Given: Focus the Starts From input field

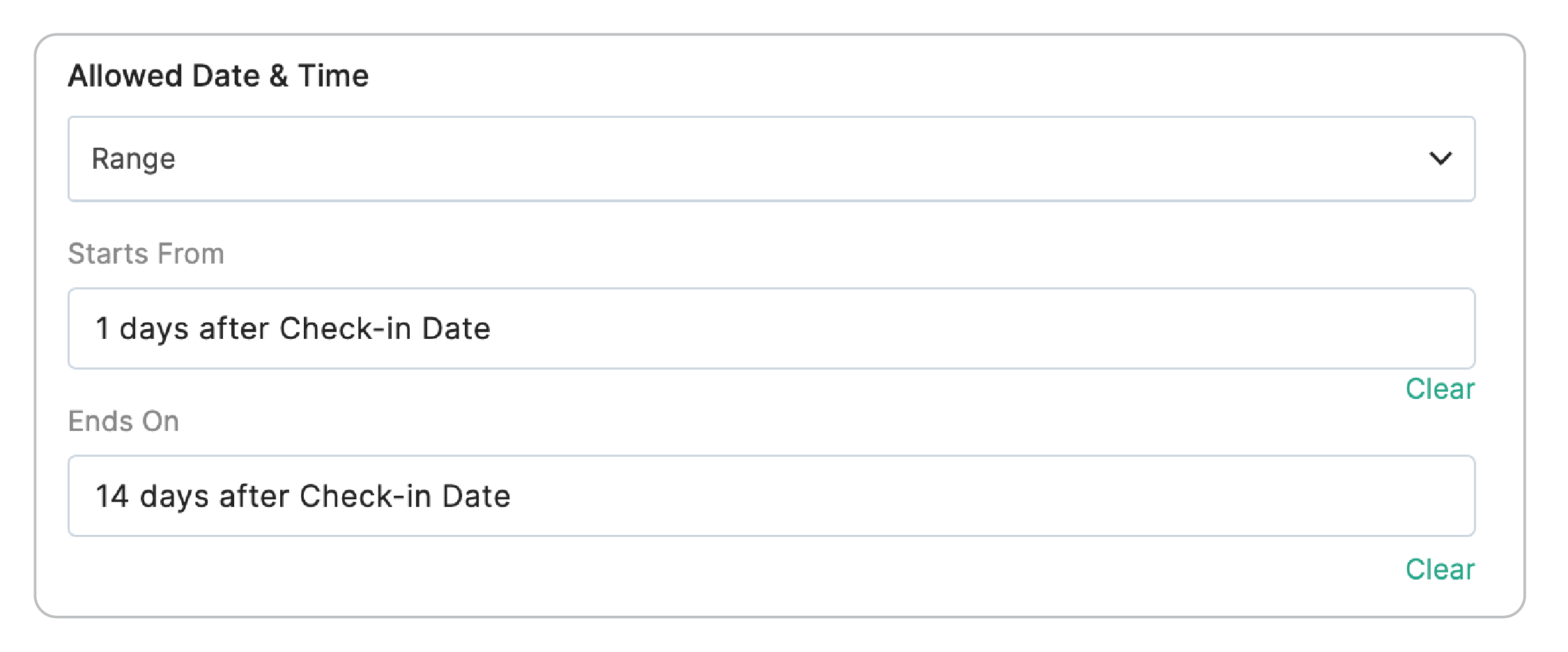Looking at the screenshot, I should coord(771,328).
